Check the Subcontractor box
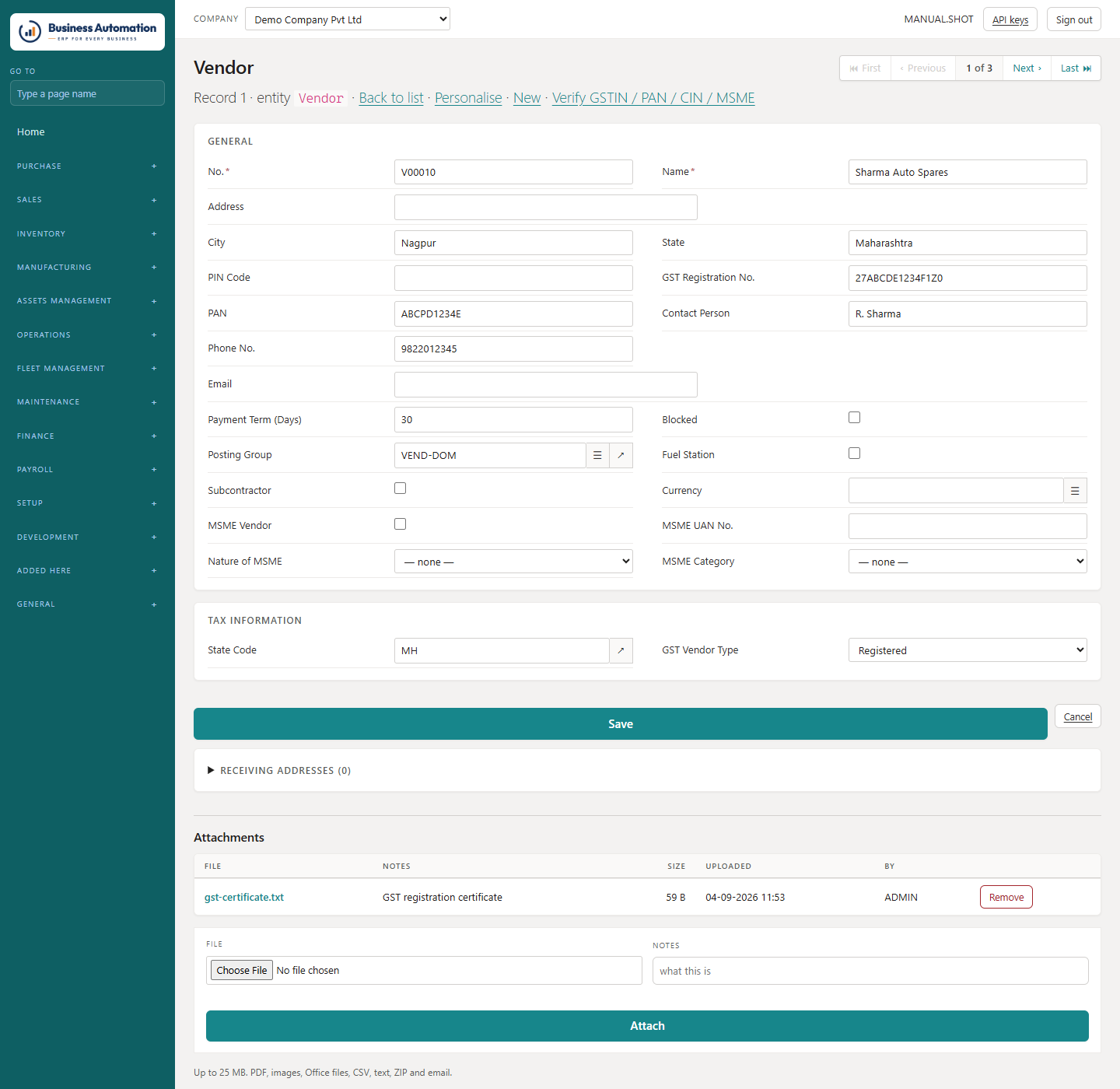1120x1089 pixels. coord(400,488)
